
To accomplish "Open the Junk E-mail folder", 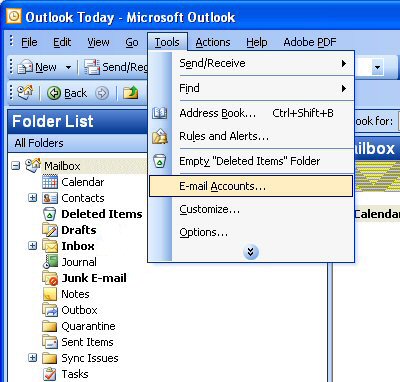I will point(94,278).
